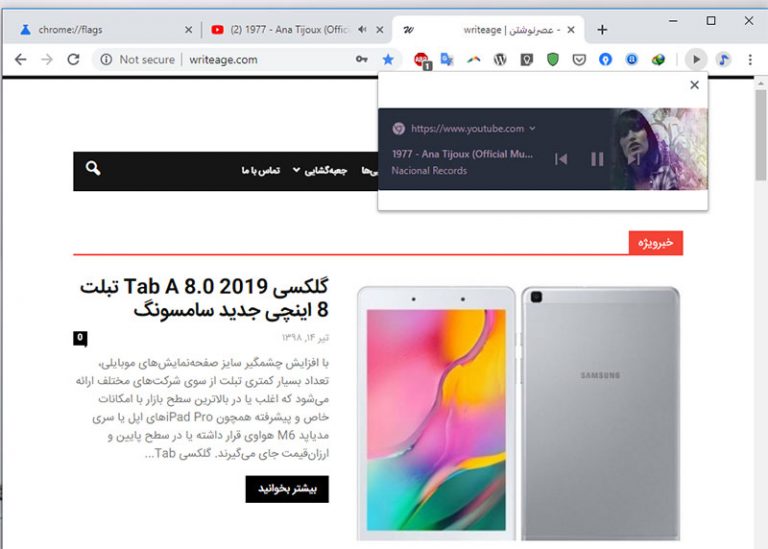Skip to previous track in media popup
The height and width of the screenshot is (549, 768).
561,159
